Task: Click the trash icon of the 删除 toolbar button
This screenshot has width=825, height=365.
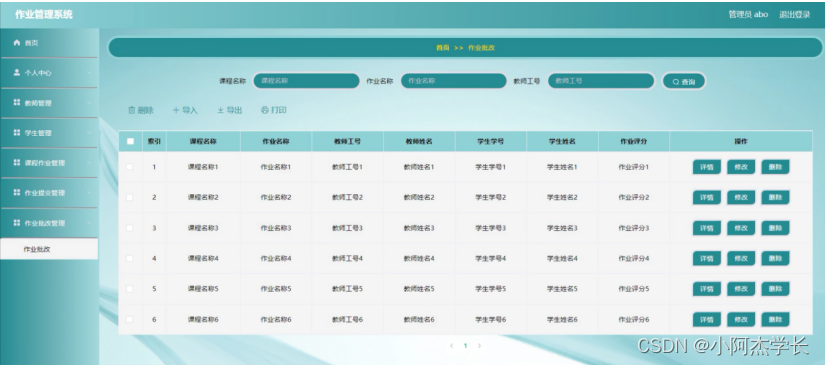Action: coord(132,110)
